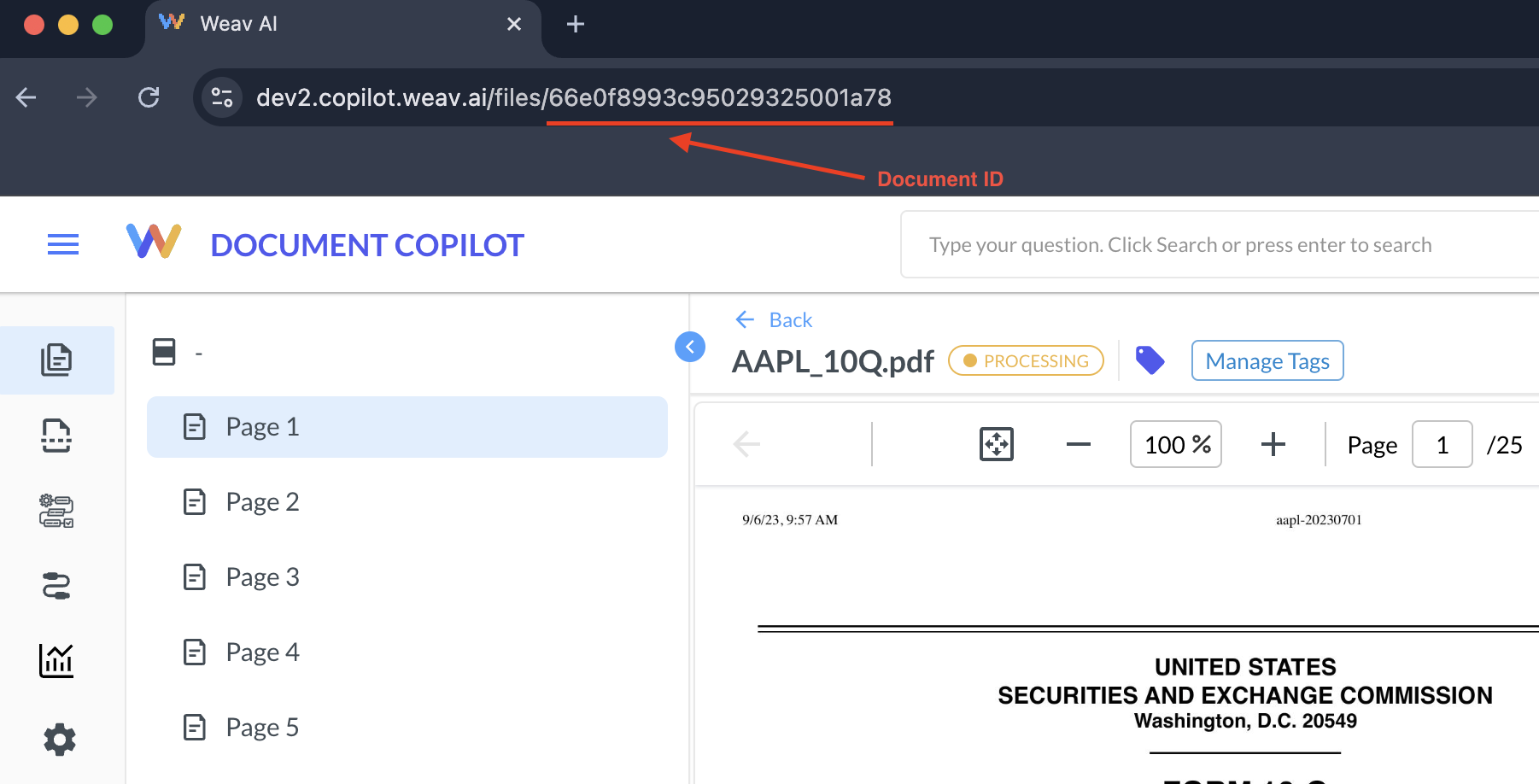
Task: Click the previous-page arrow in the viewer toolbar
Action: (746, 444)
